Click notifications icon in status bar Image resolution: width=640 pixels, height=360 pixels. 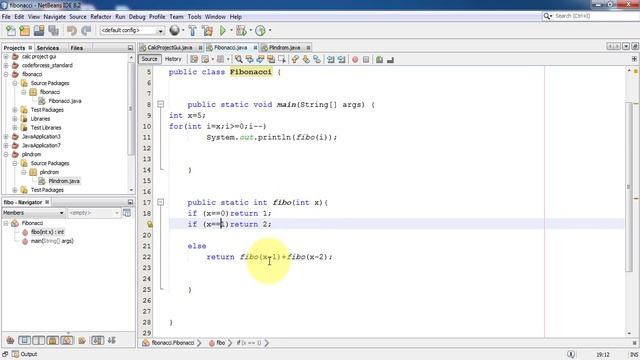[571, 354]
